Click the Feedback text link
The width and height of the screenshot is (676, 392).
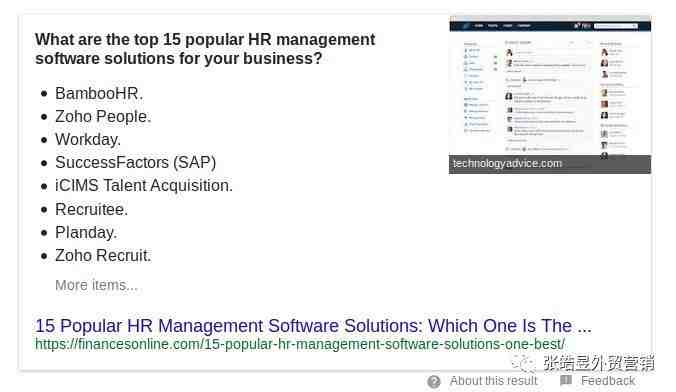[608, 381]
